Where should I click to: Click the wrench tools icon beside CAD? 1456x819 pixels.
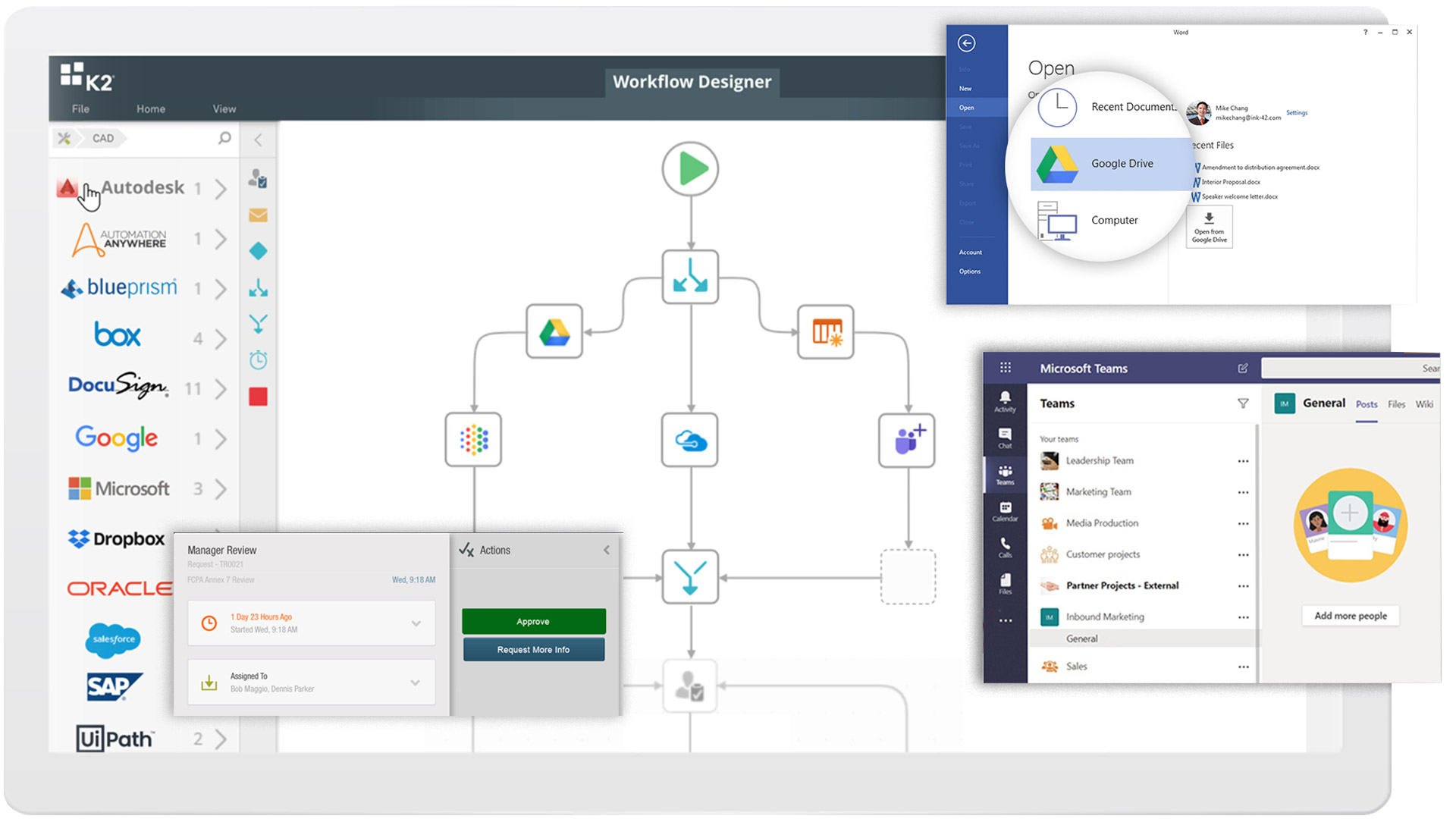point(64,138)
